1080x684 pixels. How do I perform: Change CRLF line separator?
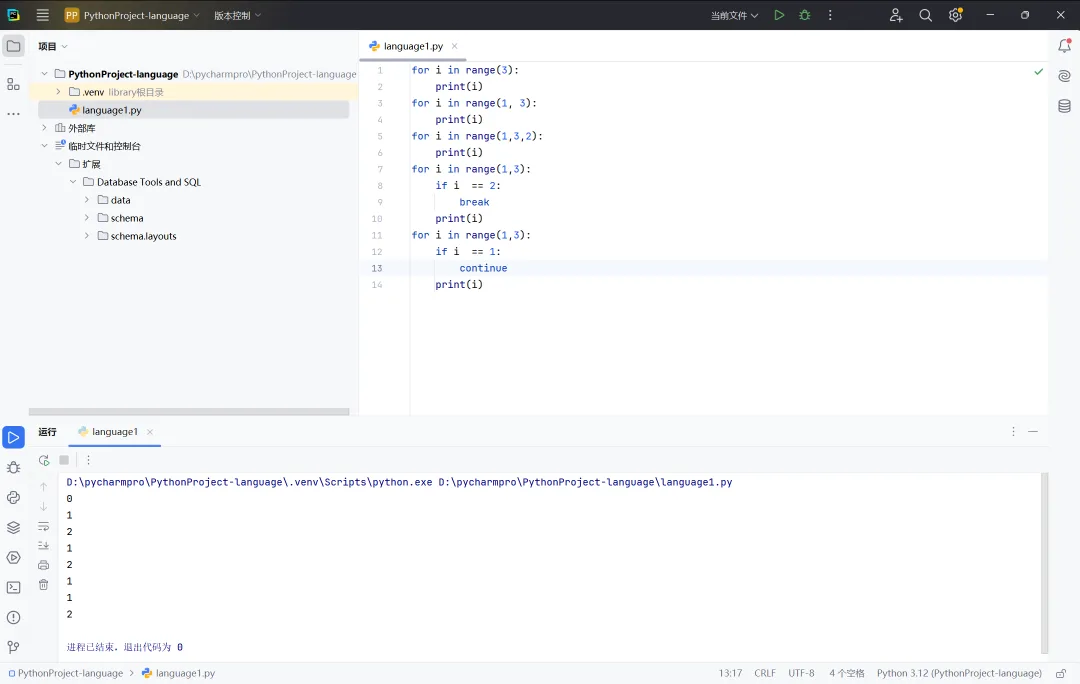point(765,673)
